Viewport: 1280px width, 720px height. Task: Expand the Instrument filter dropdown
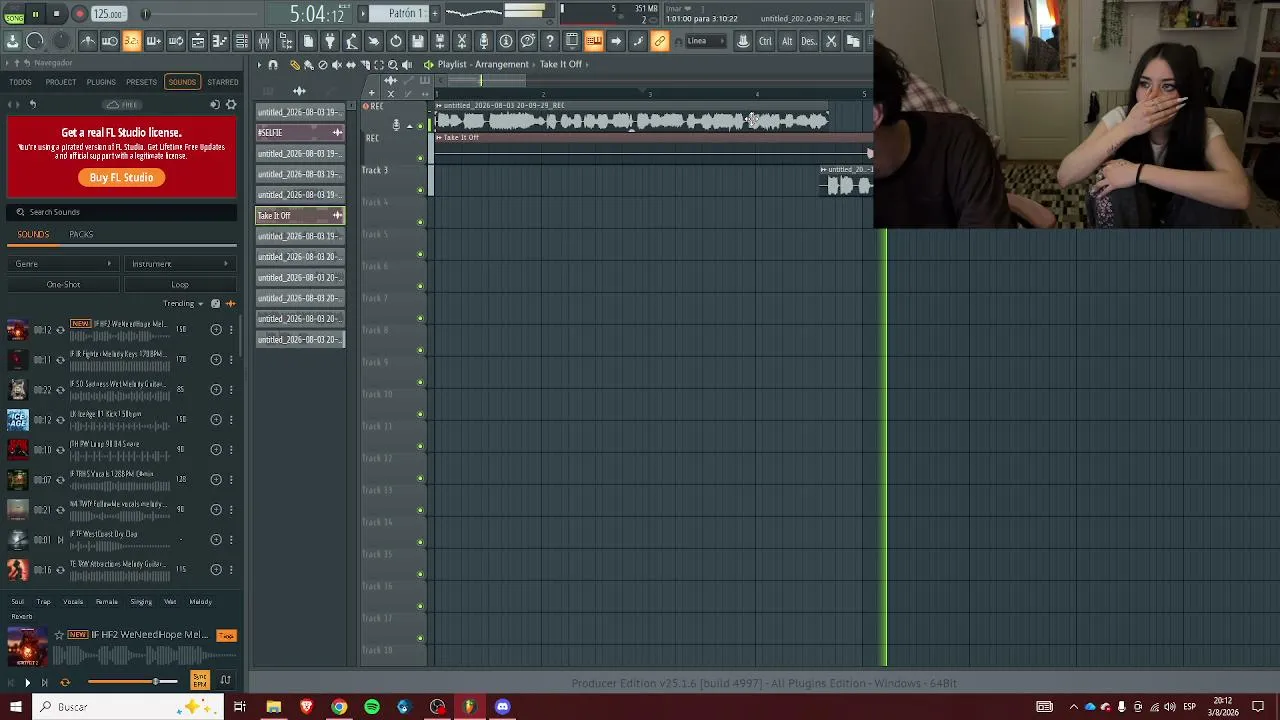(x=180, y=264)
